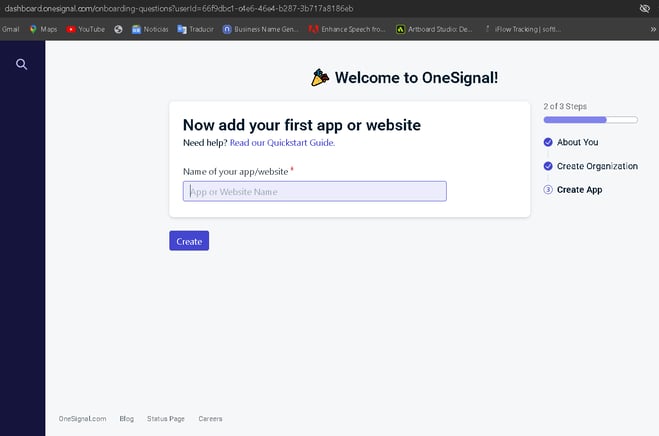Click the crossed-out eye icon in the address bar
Screen dimensions: 659x436
click(x=645, y=8)
